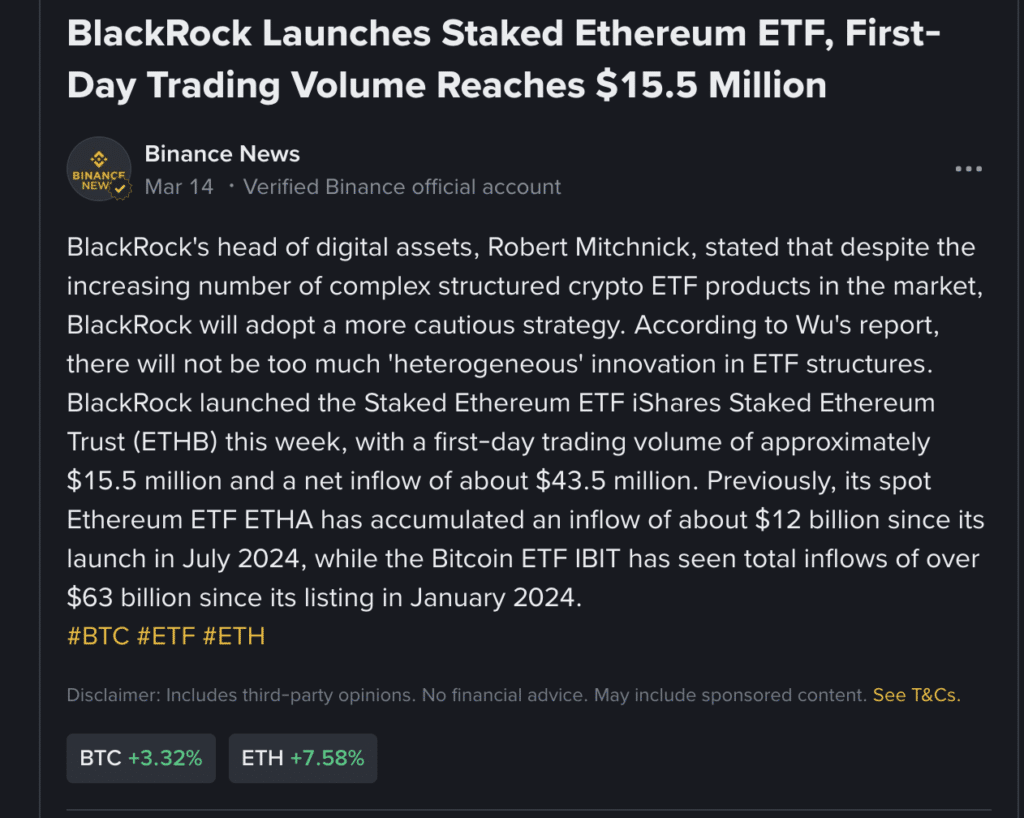This screenshot has width=1024, height=818.
Task: Open the #ETH hashtag
Action: coord(234,636)
